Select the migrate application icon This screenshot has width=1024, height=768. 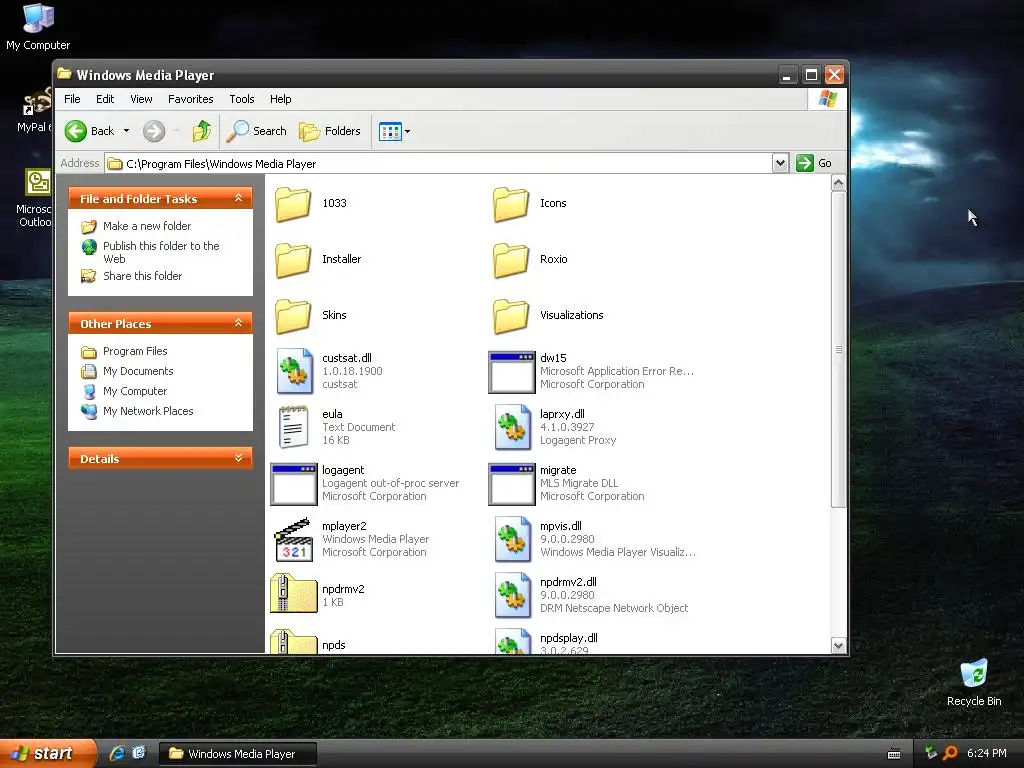[512, 485]
